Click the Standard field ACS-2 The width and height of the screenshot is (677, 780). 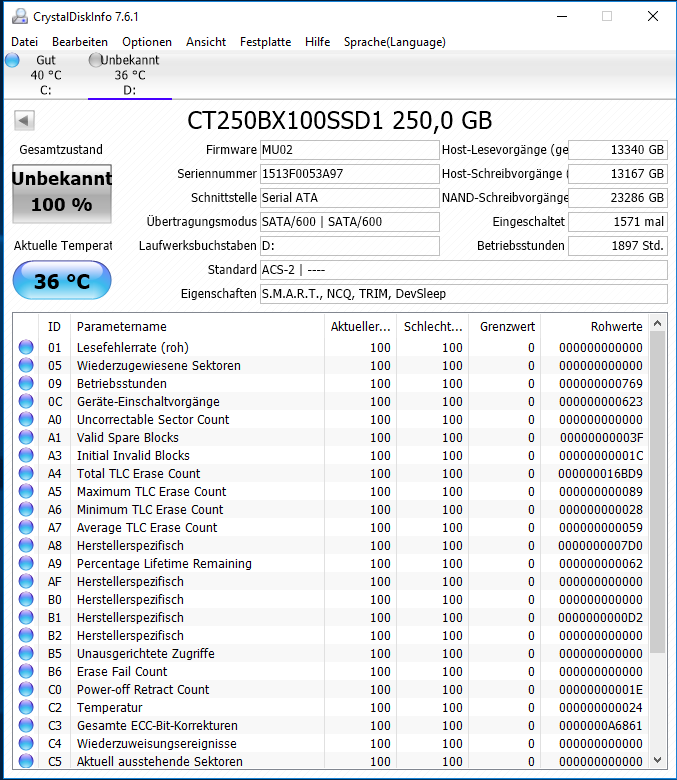coord(464,270)
